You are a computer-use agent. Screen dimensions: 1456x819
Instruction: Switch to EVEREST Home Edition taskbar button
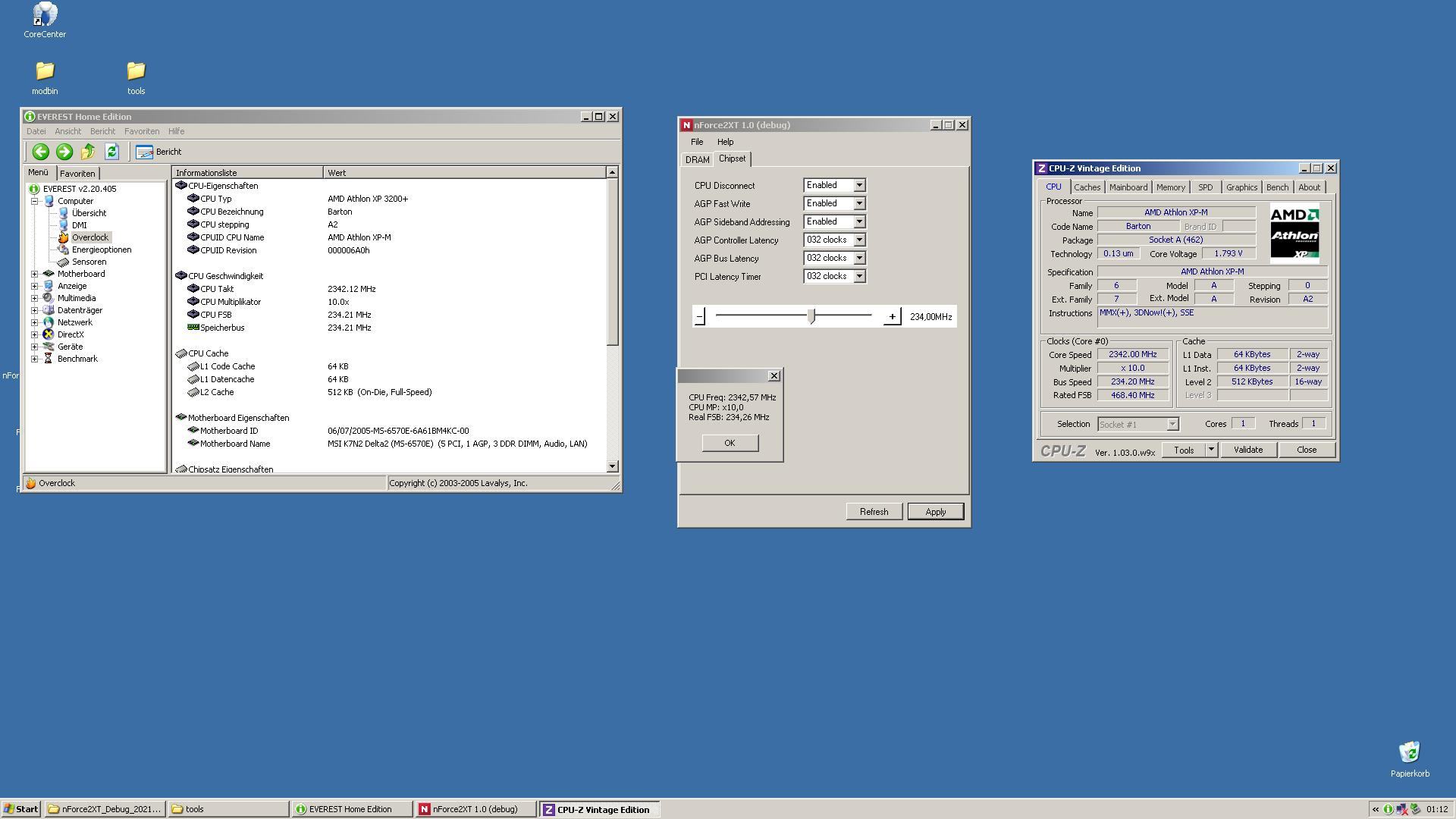(351, 809)
